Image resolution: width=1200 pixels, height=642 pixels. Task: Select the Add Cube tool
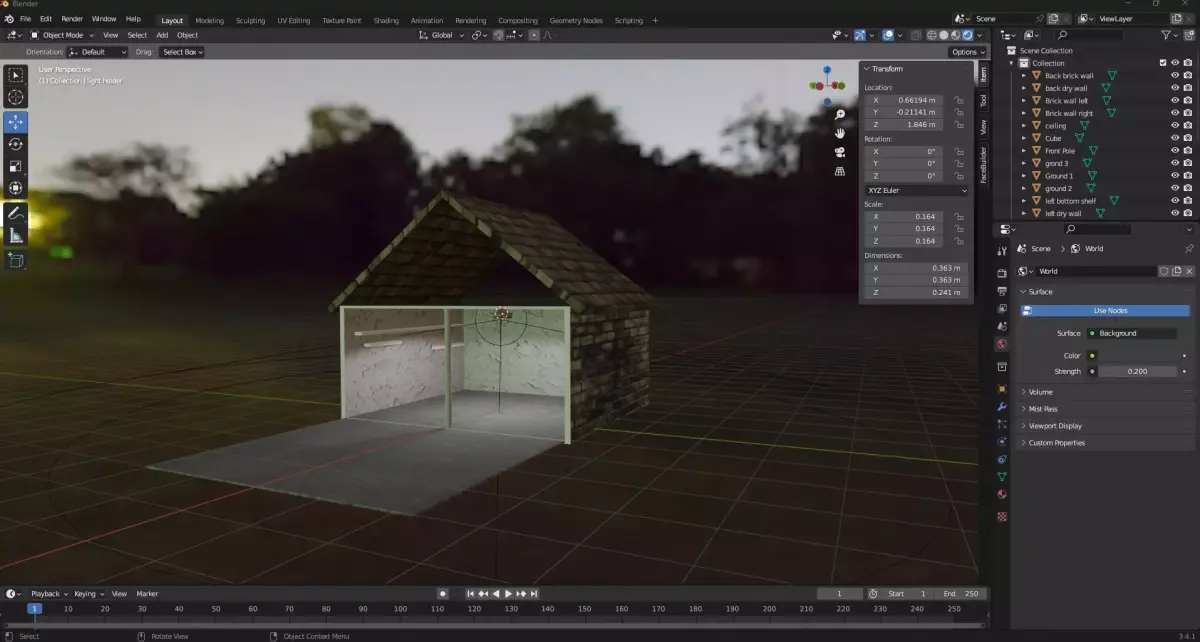point(16,260)
